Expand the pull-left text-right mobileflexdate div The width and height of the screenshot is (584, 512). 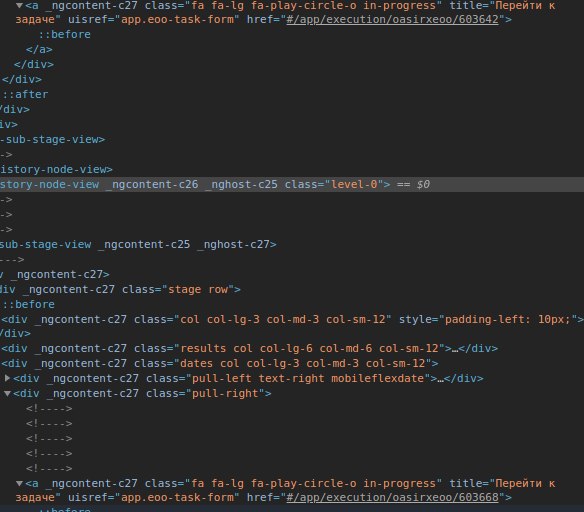(7, 378)
